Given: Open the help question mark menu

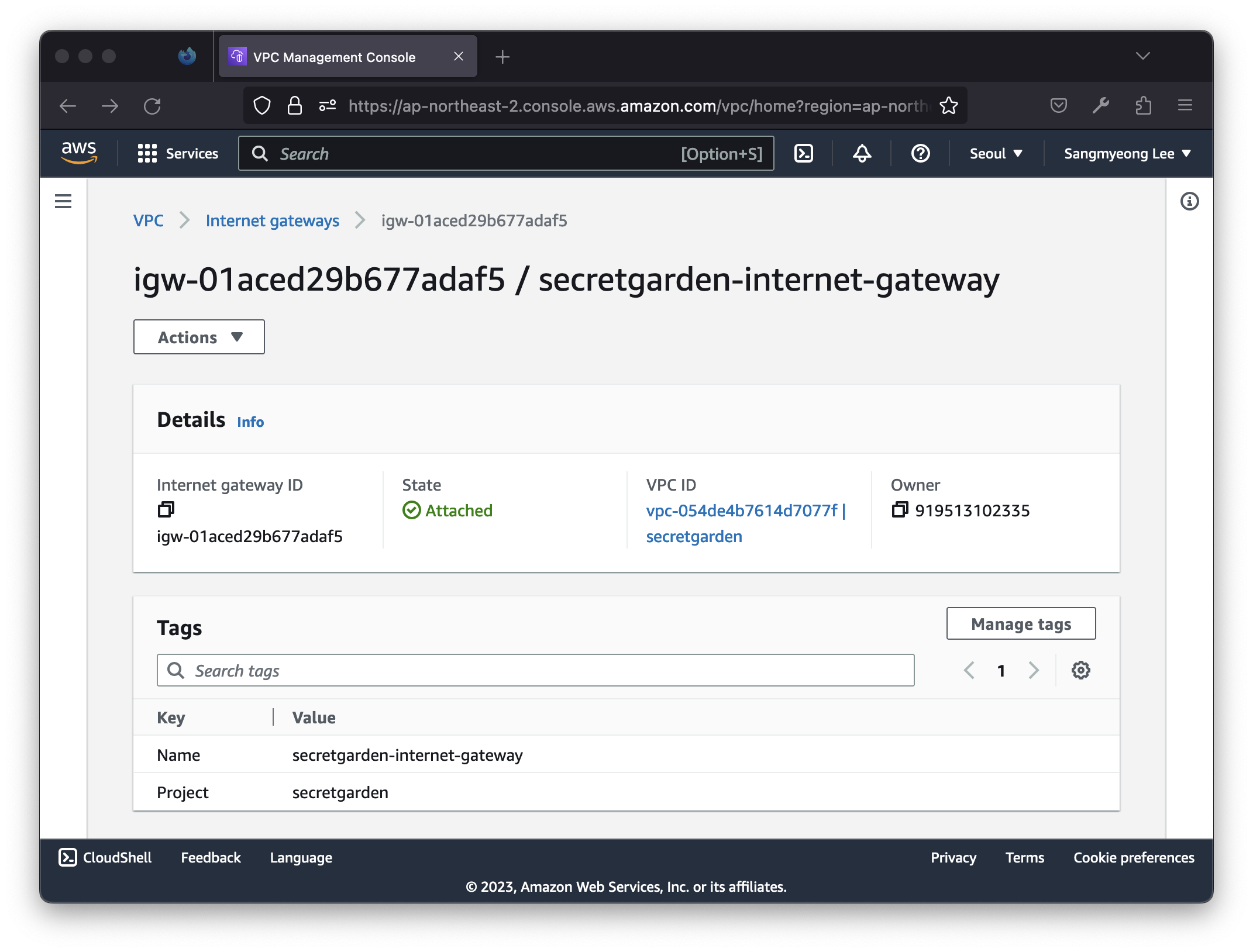Looking at the screenshot, I should 920,153.
